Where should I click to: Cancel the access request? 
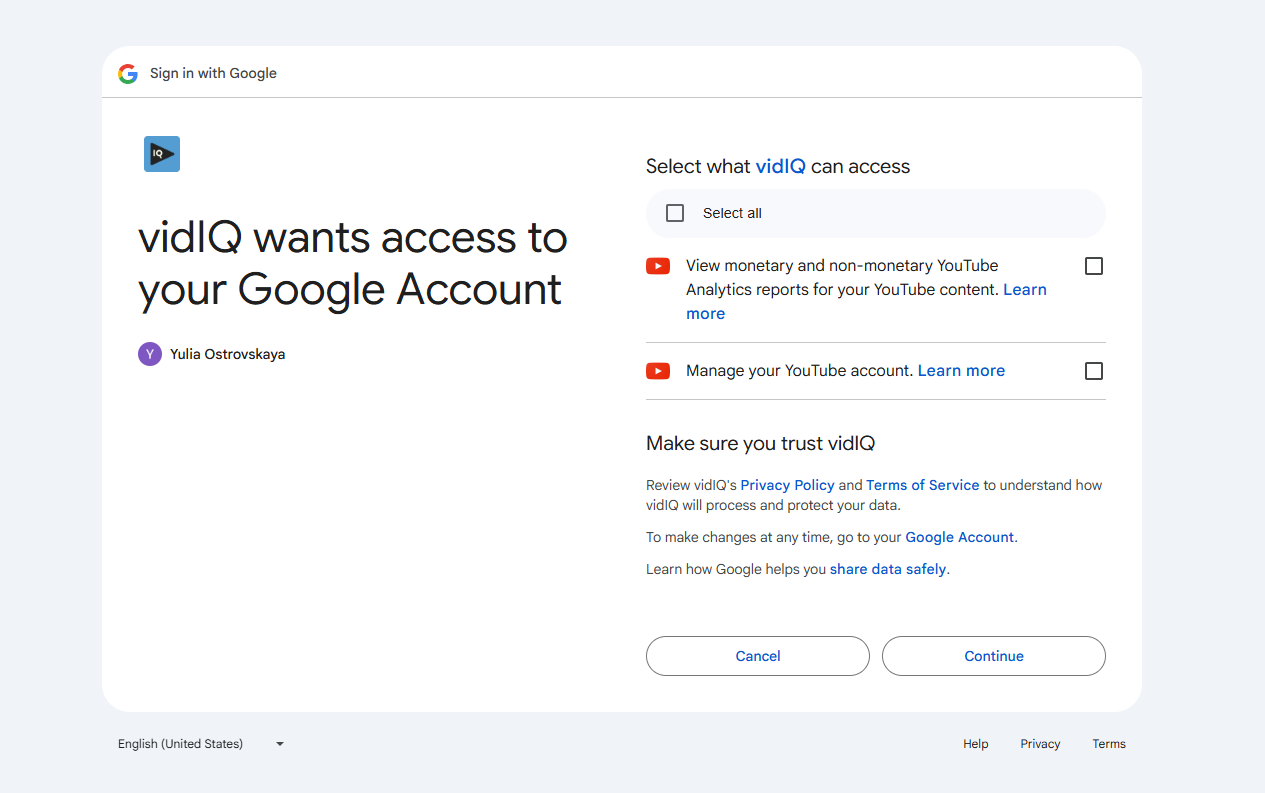[x=758, y=656]
